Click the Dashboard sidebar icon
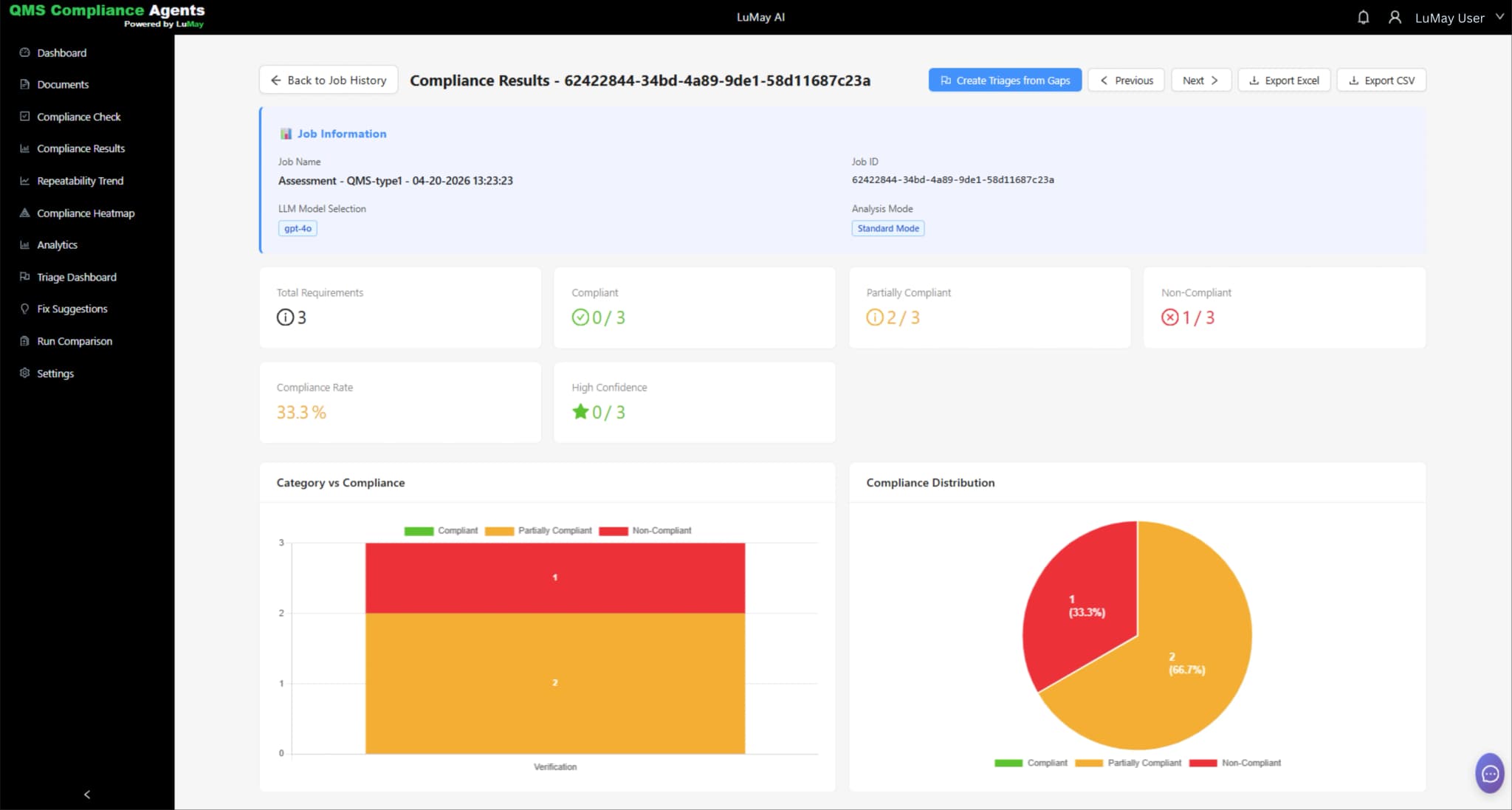 24,52
